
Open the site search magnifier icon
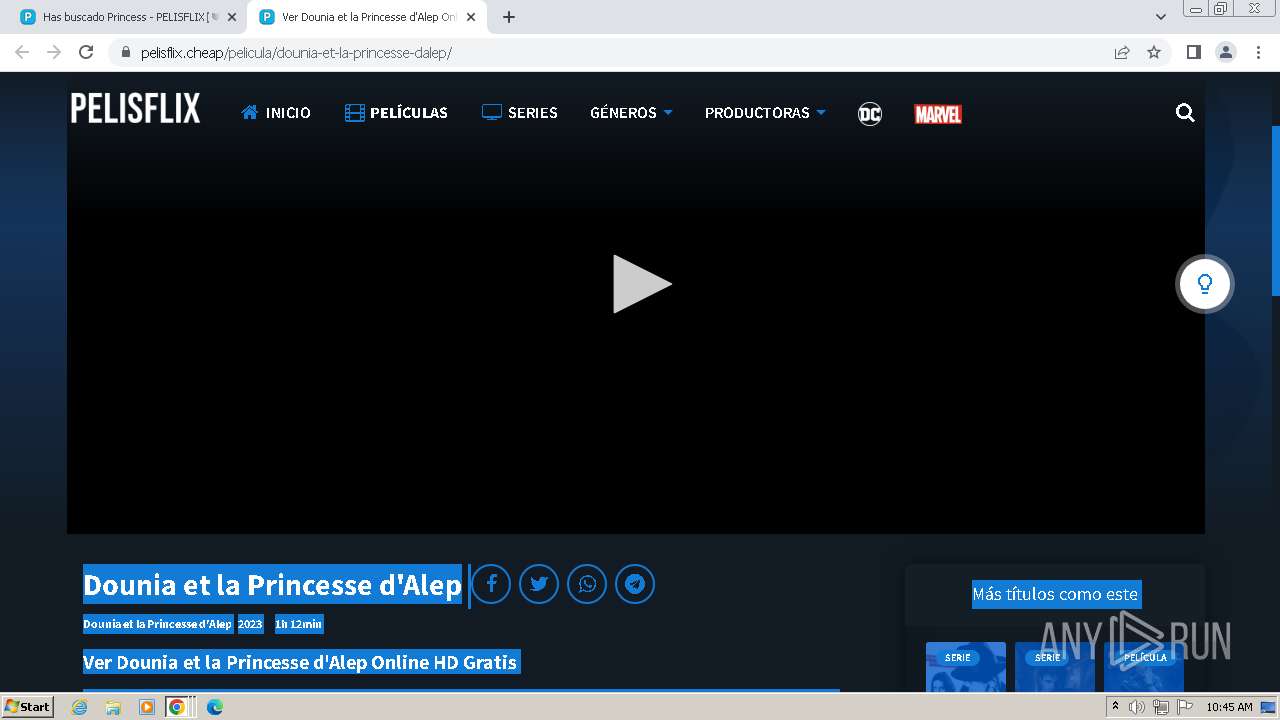[x=1185, y=113]
